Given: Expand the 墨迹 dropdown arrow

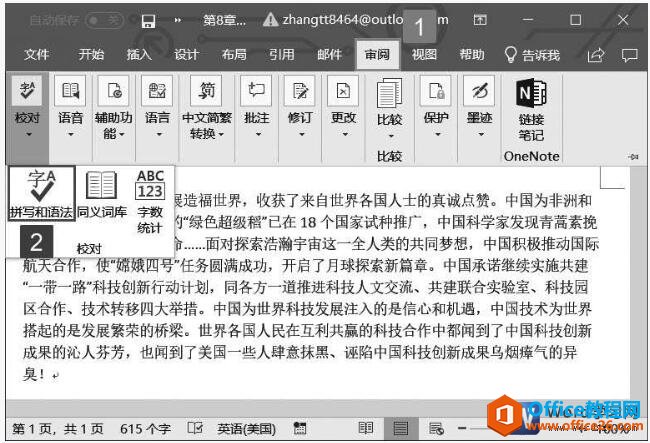Looking at the screenshot, I should click(x=481, y=134).
